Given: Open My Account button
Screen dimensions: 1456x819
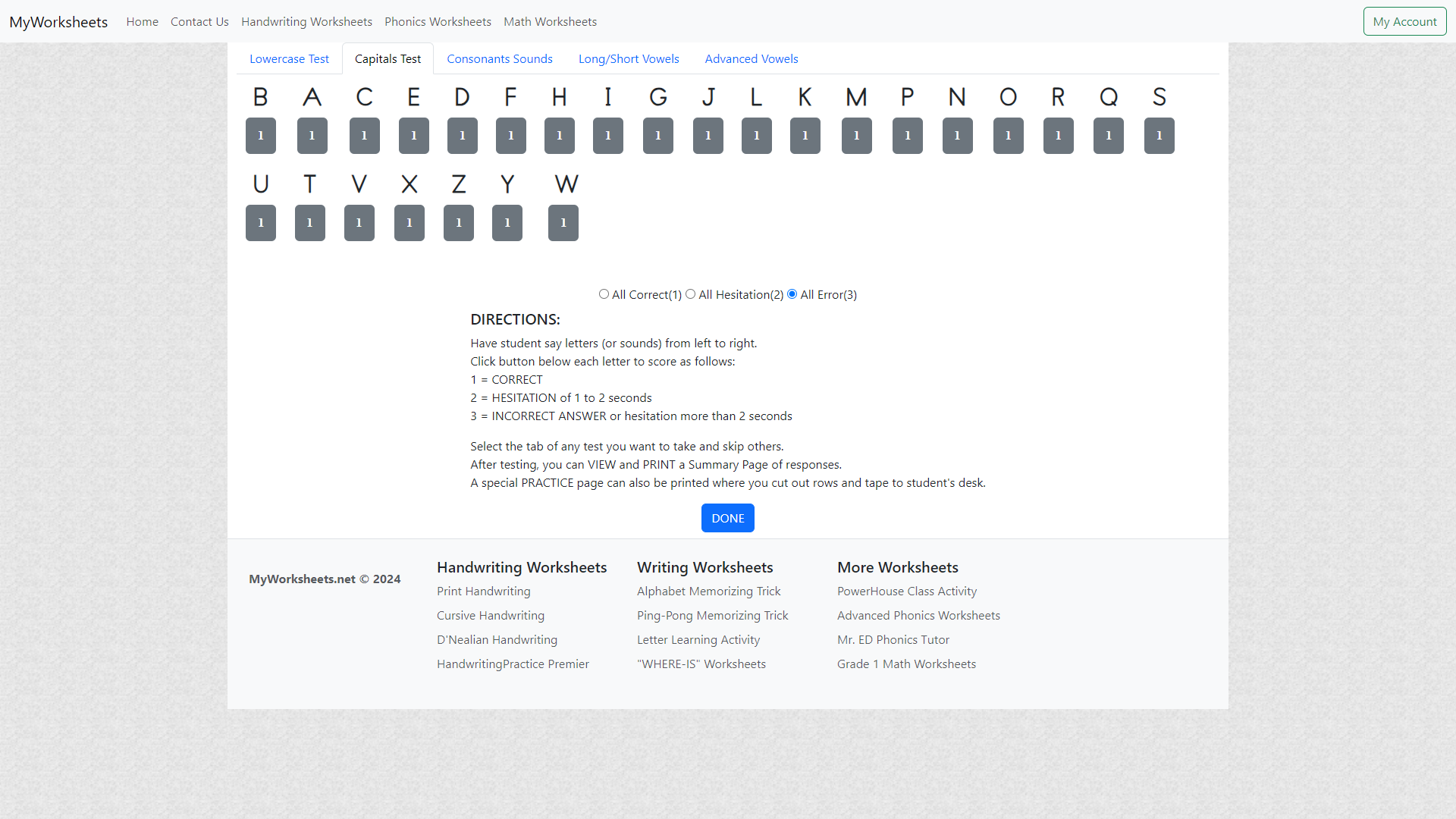Looking at the screenshot, I should point(1404,21).
